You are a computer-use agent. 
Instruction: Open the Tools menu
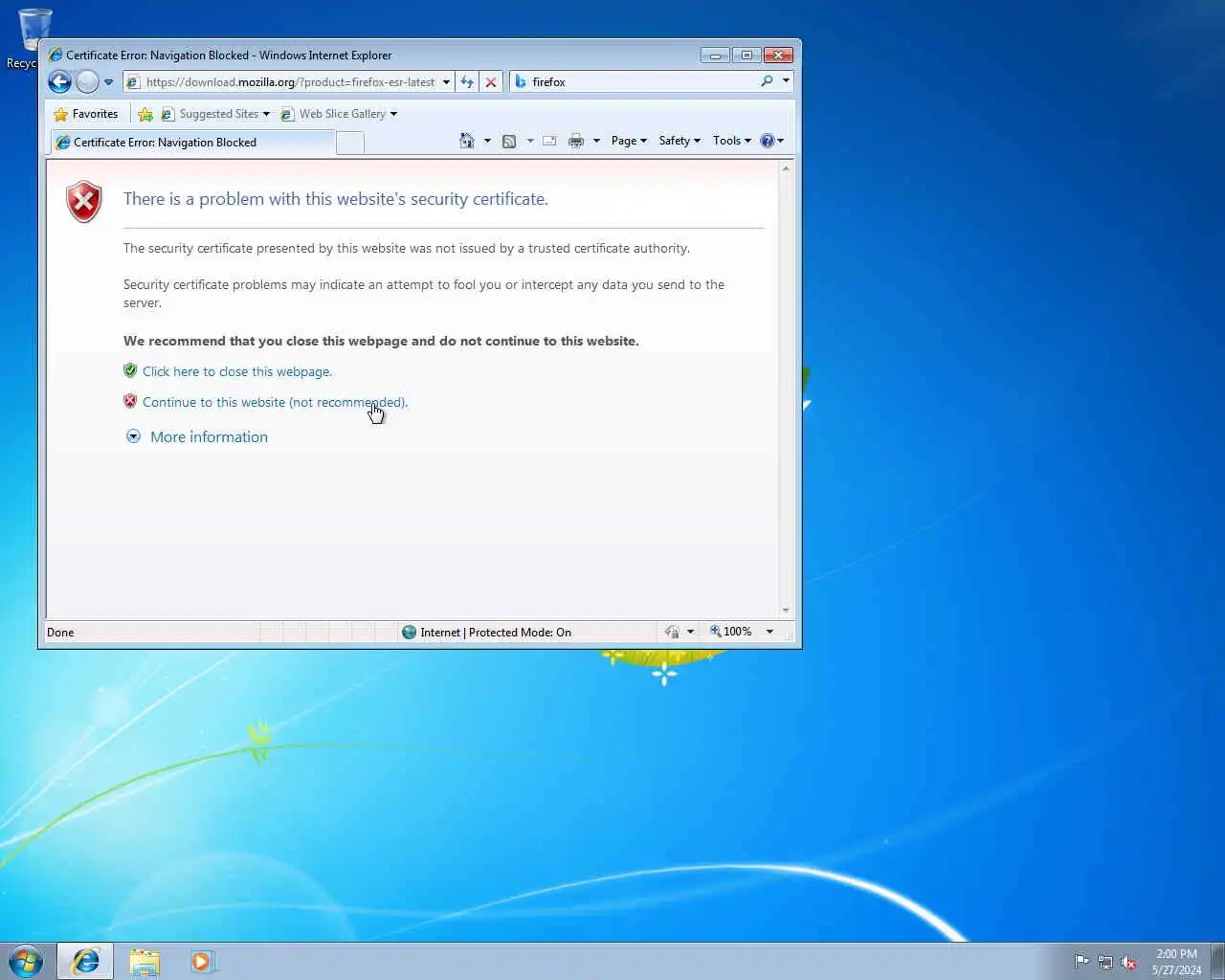click(732, 141)
